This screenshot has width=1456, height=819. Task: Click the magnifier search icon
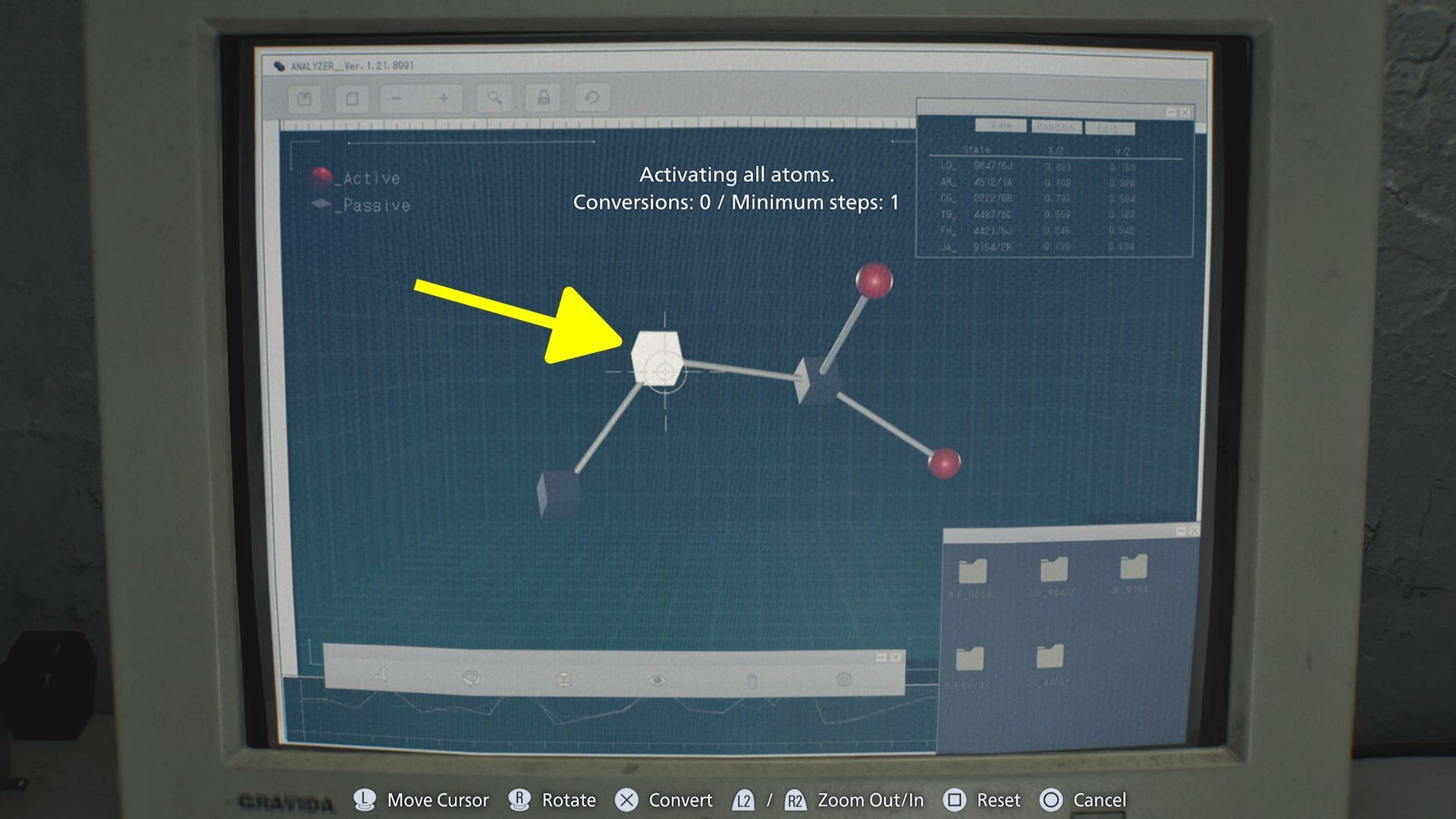pos(494,98)
